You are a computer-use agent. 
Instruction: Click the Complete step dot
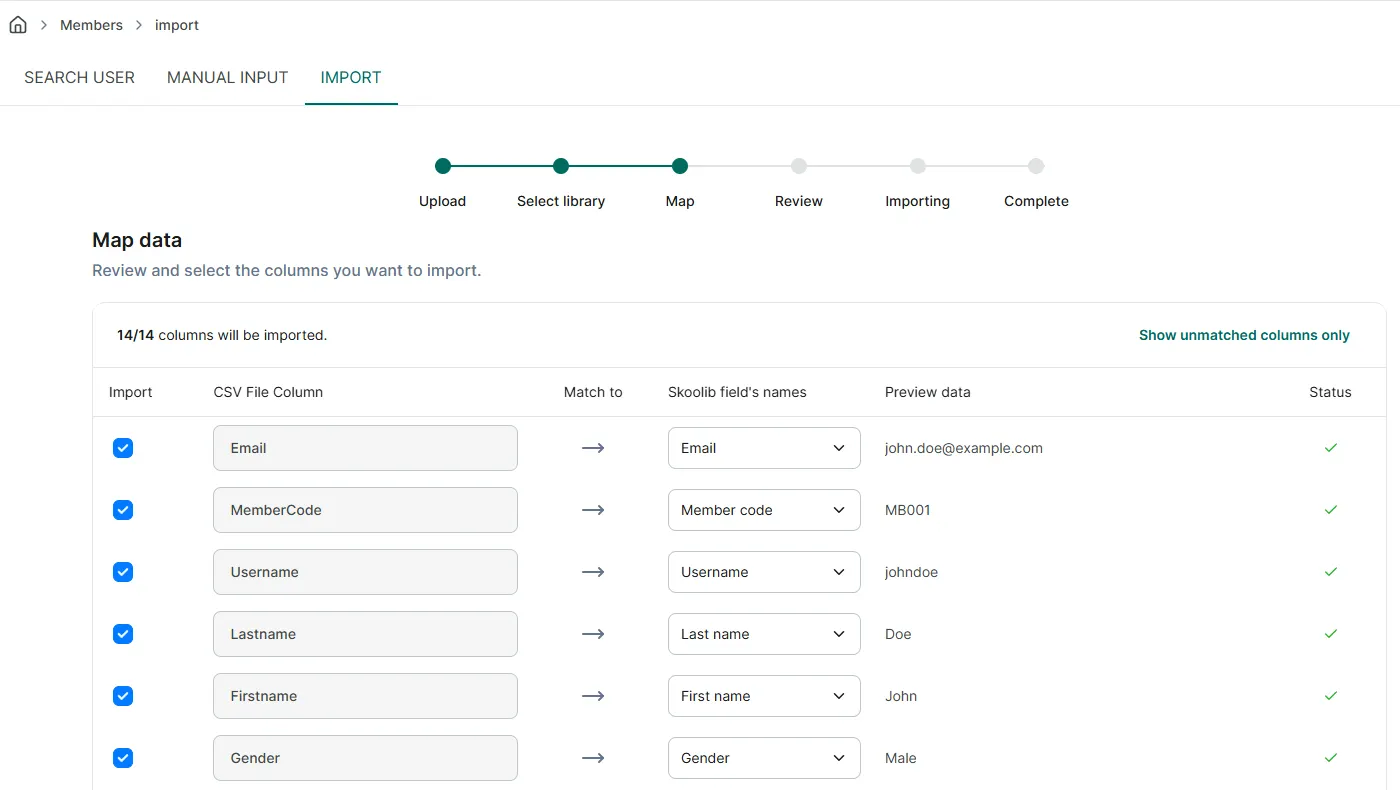(1036, 166)
